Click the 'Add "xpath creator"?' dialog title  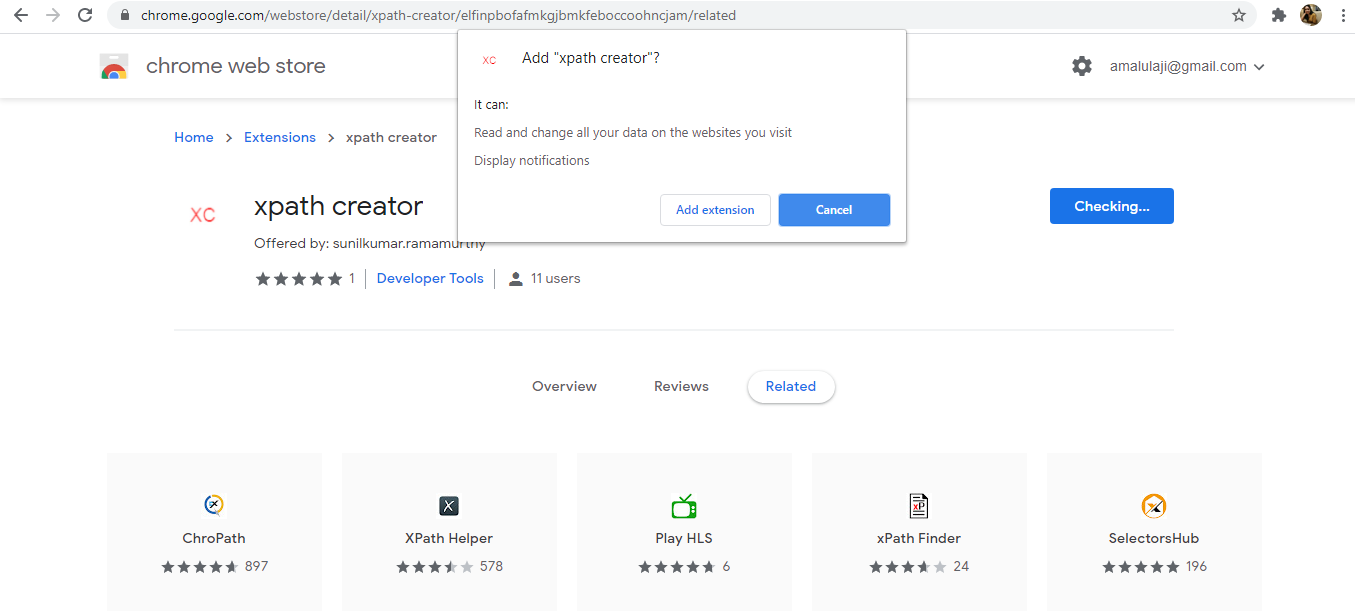tap(590, 58)
